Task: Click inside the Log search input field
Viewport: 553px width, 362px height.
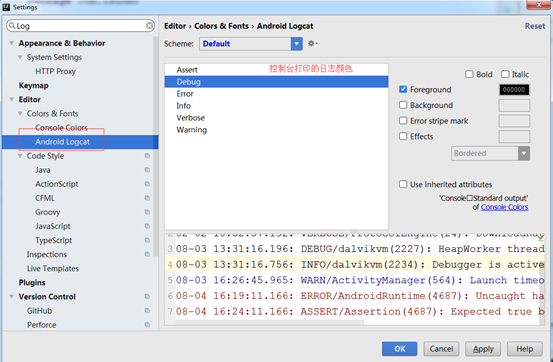Action: tap(80, 26)
